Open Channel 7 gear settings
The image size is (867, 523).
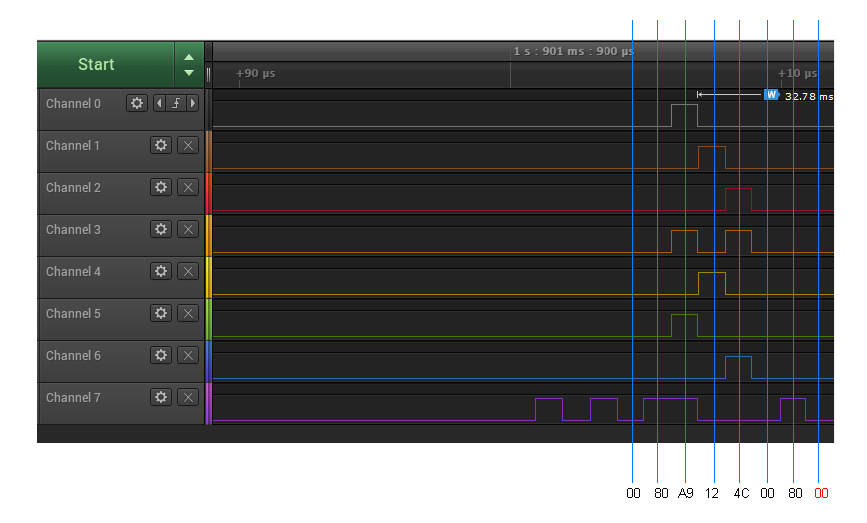coord(160,397)
